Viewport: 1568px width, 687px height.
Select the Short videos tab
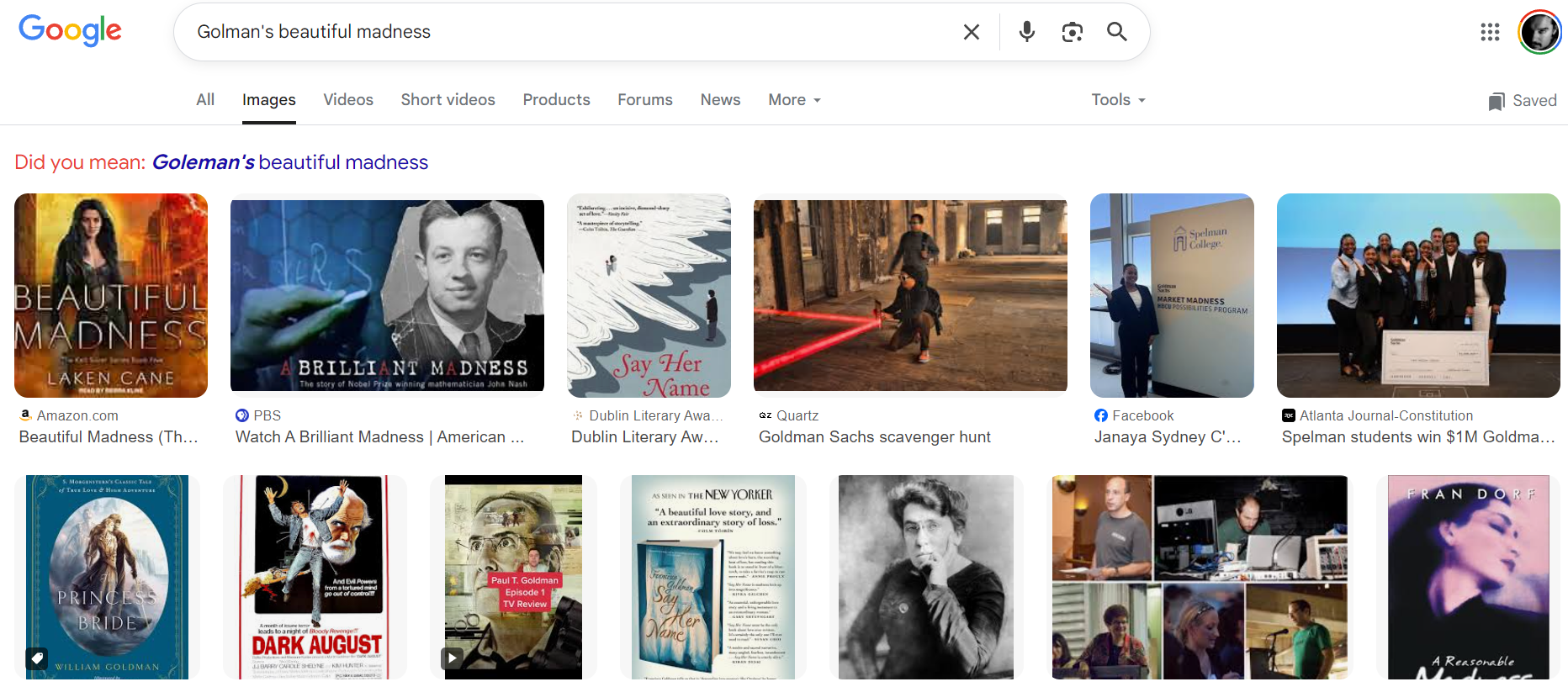[448, 100]
